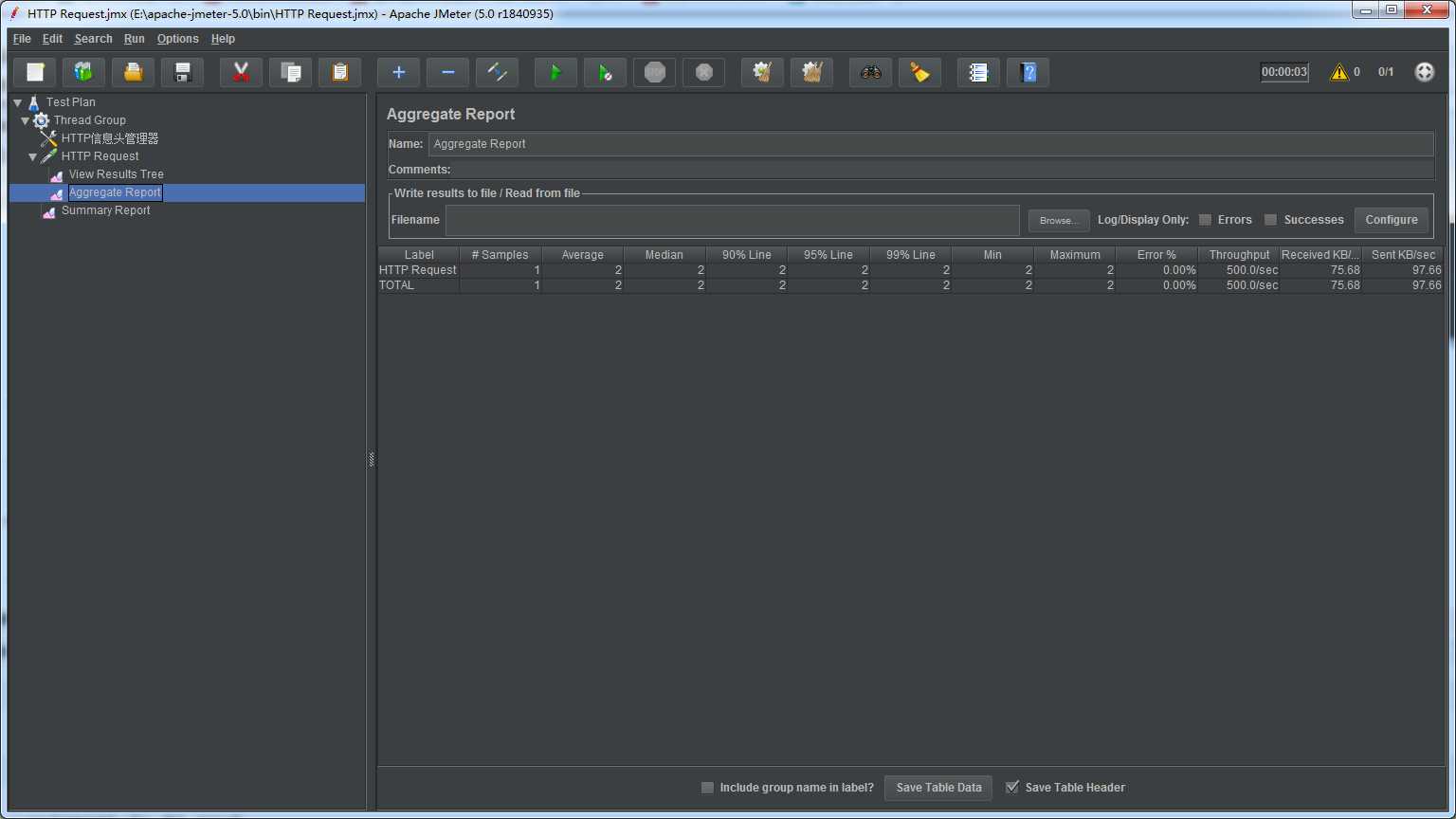
Task: Click the Throughput column header
Action: pos(1239,255)
